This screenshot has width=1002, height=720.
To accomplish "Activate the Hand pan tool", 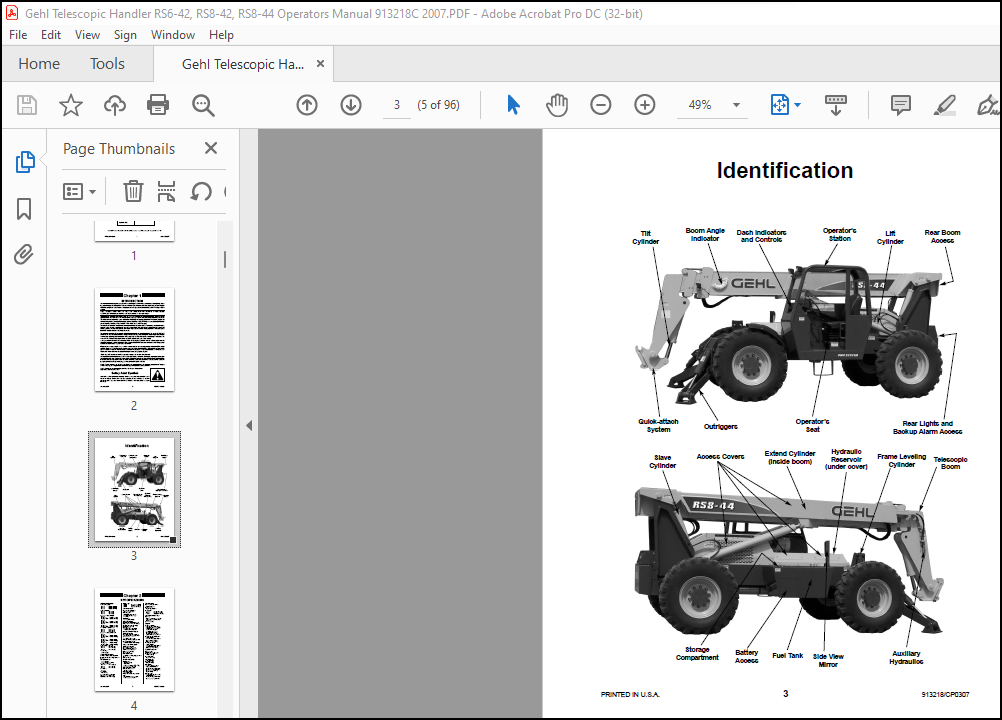I will [557, 105].
